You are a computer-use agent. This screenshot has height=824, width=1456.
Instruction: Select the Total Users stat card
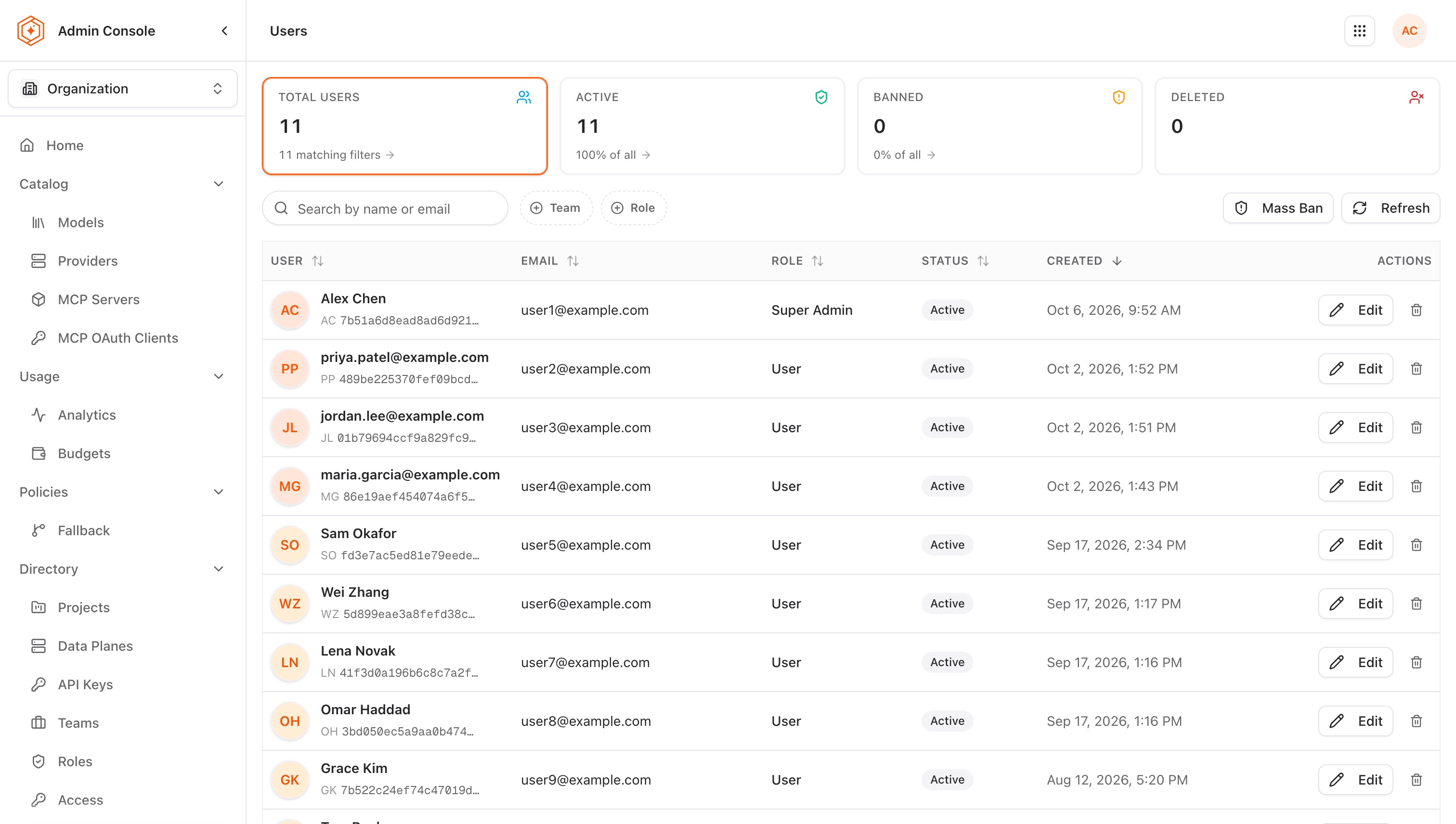click(x=405, y=126)
